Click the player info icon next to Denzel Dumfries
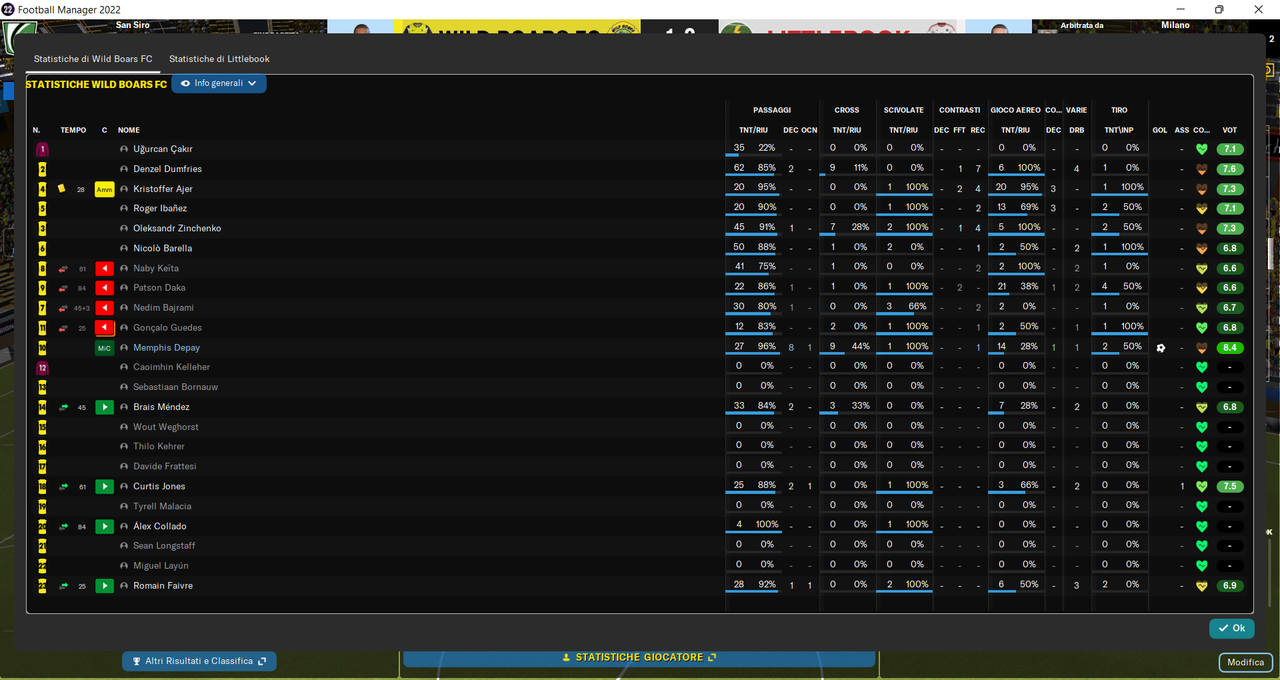Screen dimensions: 1280x680 pos(124,169)
